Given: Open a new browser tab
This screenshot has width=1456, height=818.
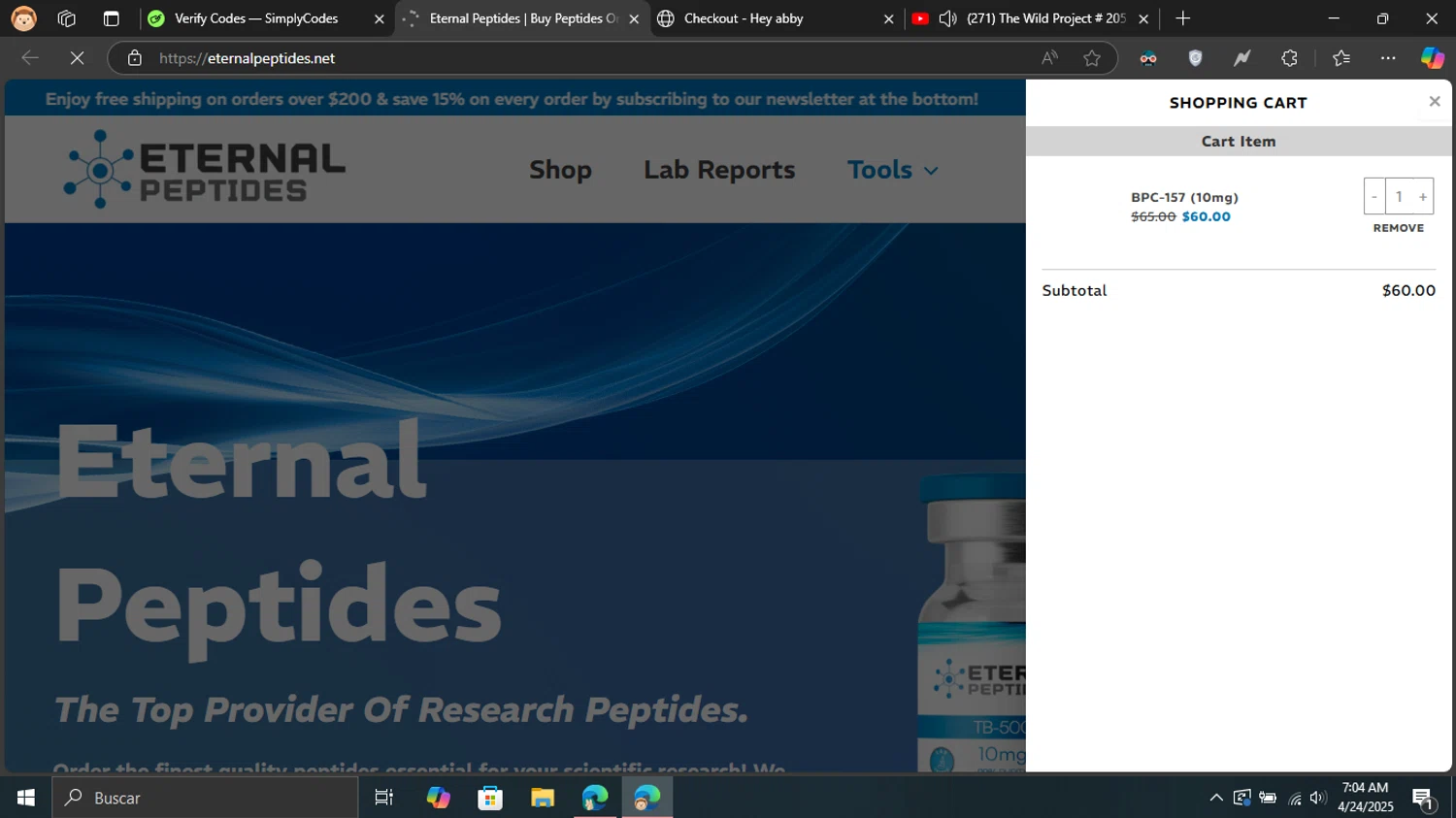Looking at the screenshot, I should 1182,18.
